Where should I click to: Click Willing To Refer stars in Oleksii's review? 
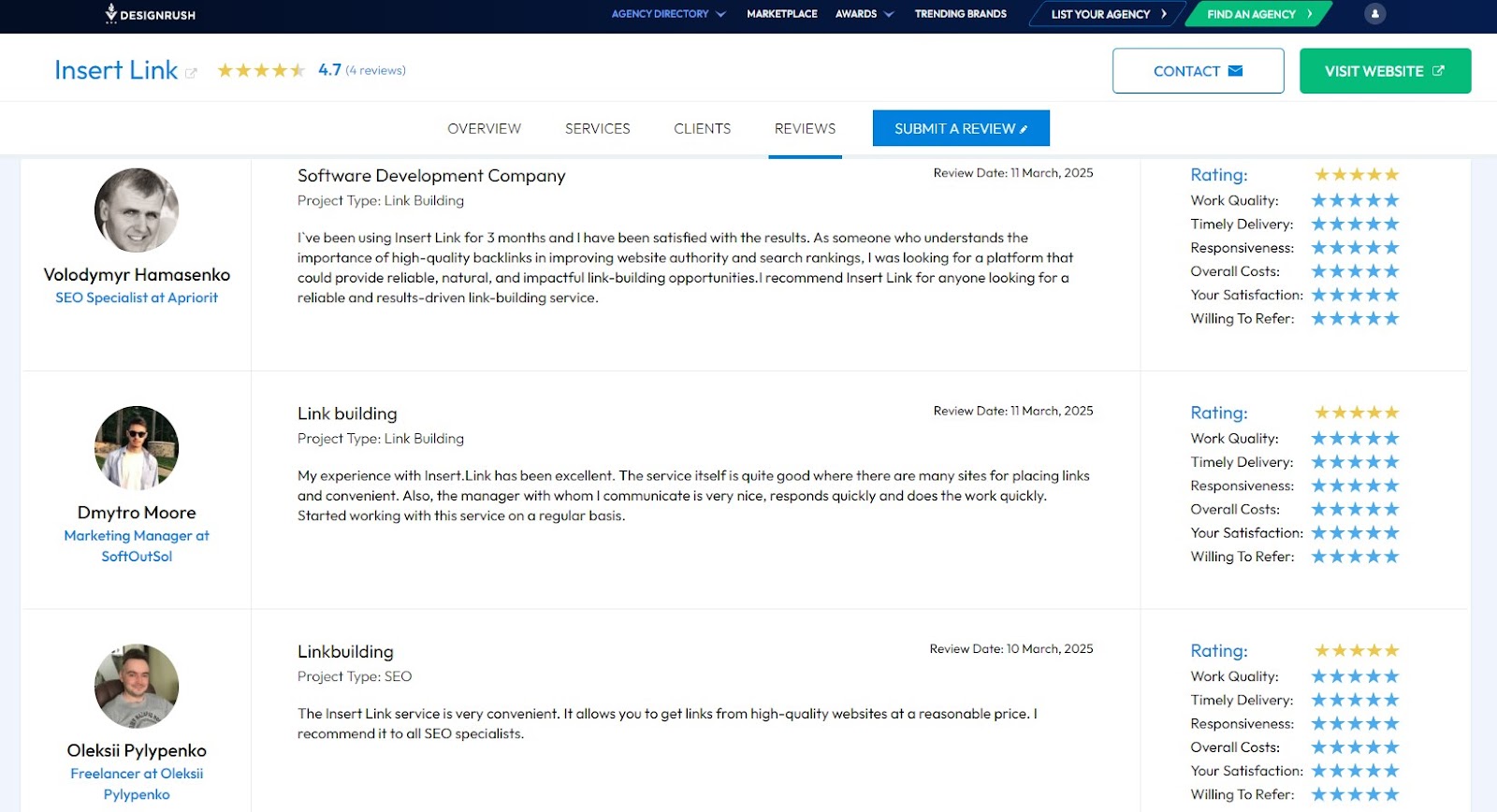coord(1355,794)
